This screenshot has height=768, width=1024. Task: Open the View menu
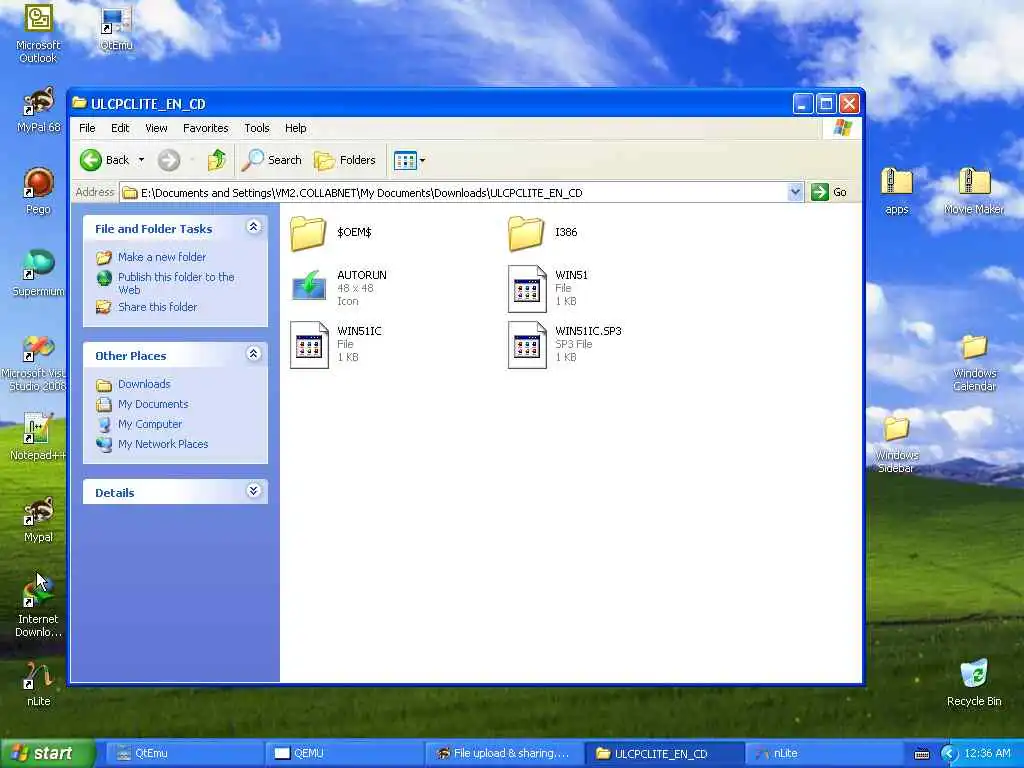click(x=156, y=128)
